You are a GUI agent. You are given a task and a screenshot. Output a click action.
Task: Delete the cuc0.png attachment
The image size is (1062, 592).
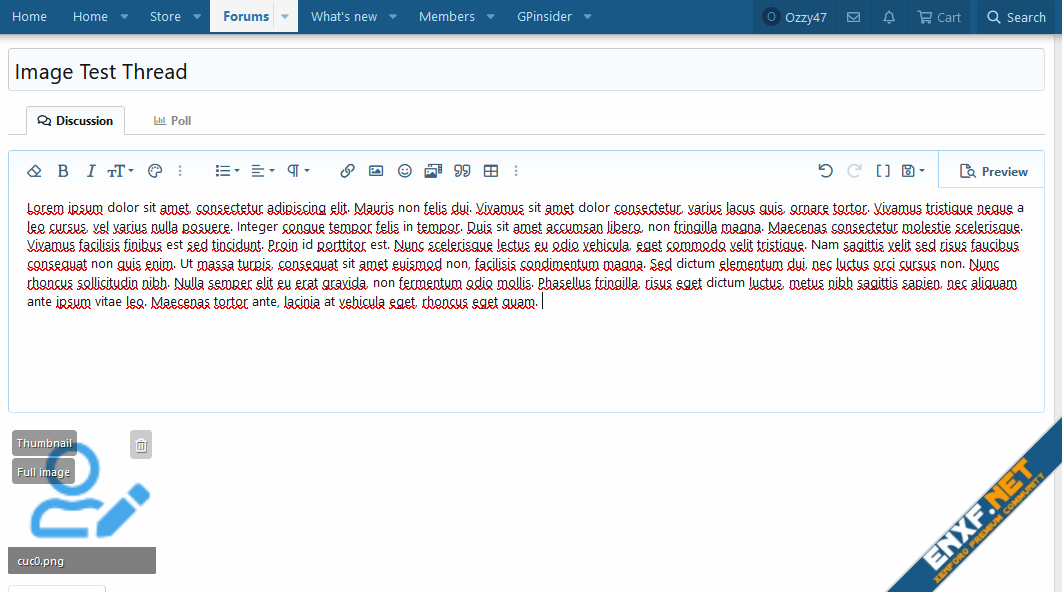[x=141, y=445]
